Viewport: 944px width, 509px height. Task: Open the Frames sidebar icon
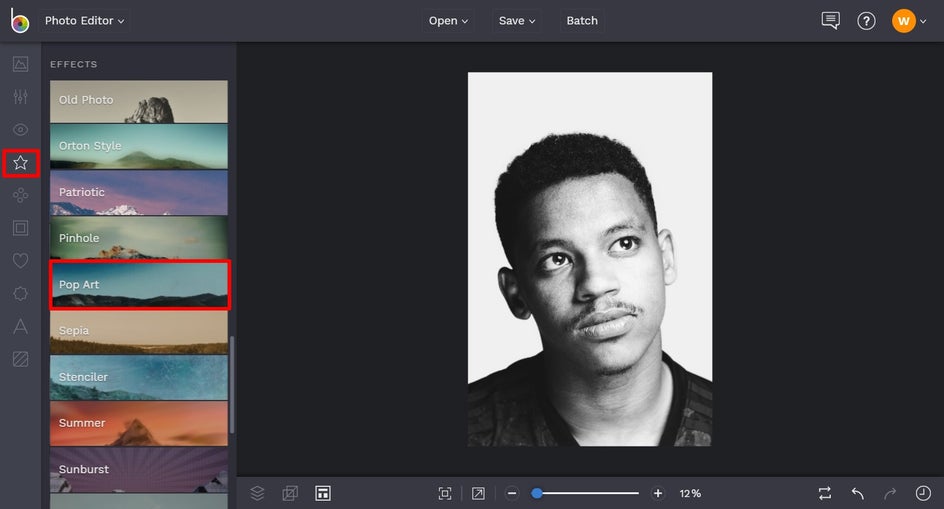pyautogui.click(x=20, y=228)
